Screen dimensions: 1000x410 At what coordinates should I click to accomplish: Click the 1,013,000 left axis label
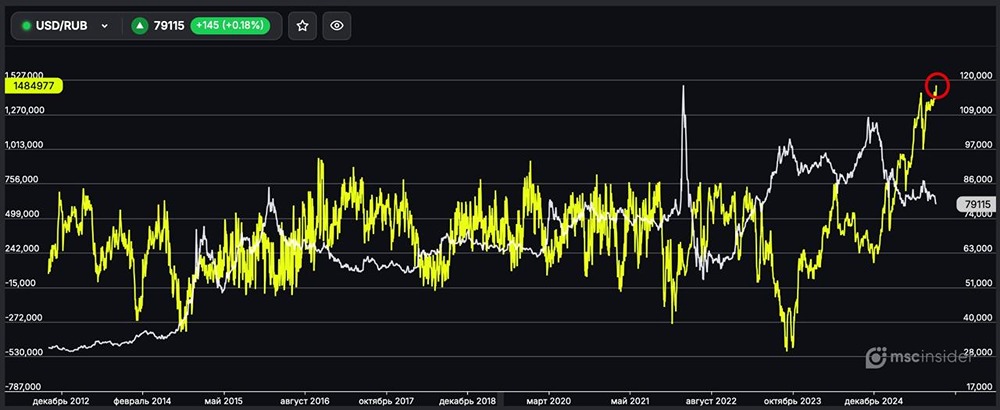tap(25, 145)
